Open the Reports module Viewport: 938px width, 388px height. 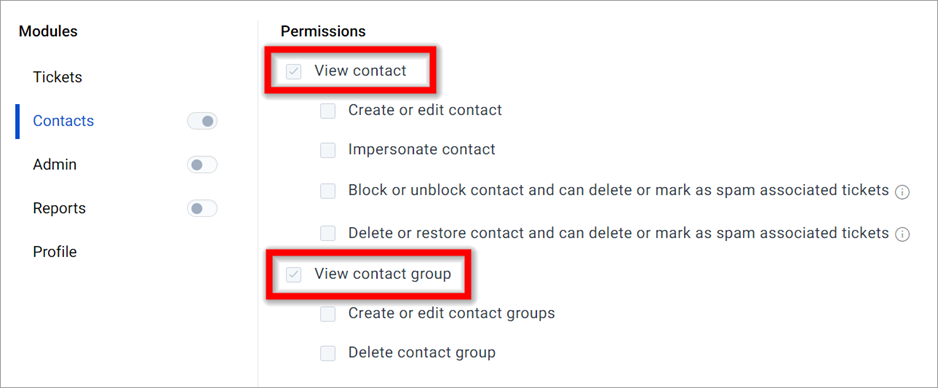[59, 208]
